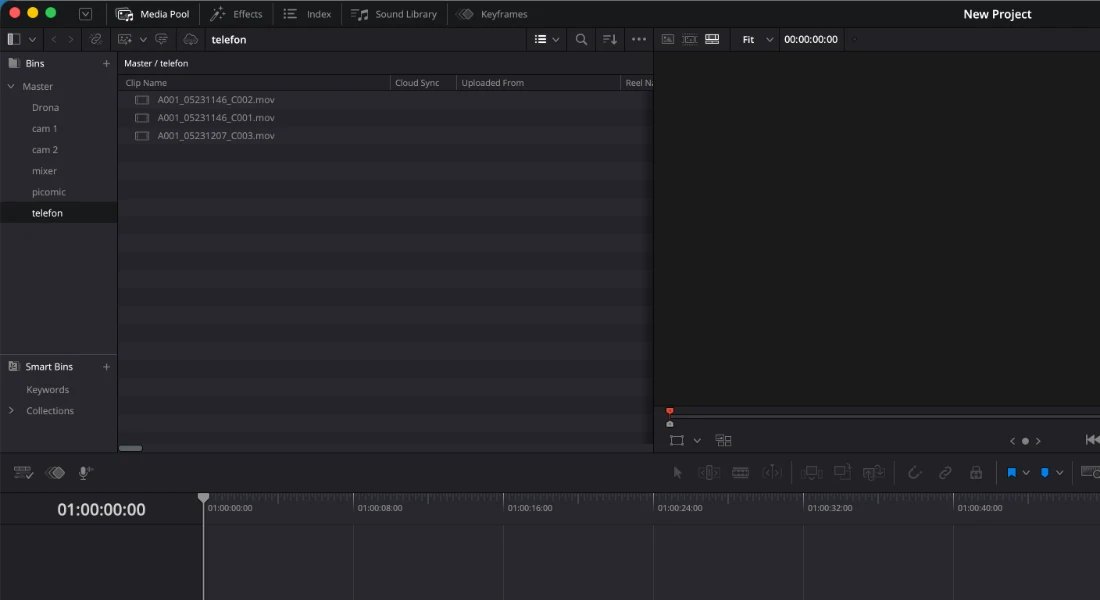The height and width of the screenshot is (600, 1100).
Task: Click the voiceover microphone icon
Action: click(86, 472)
